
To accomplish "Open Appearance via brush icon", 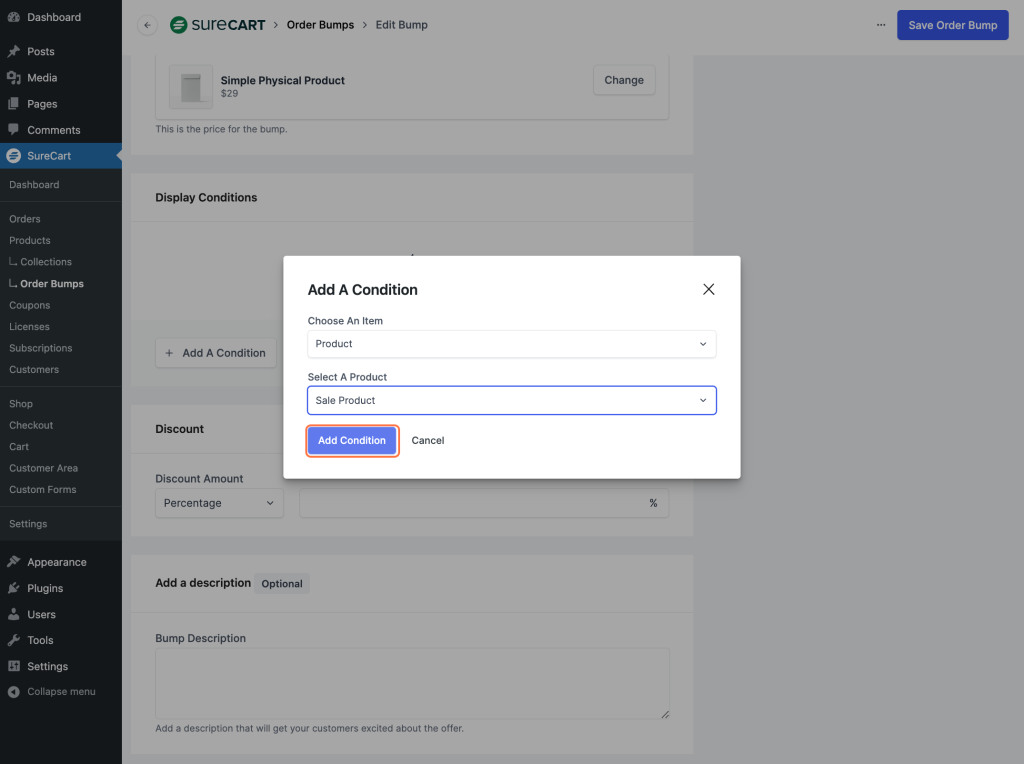I will point(17,561).
